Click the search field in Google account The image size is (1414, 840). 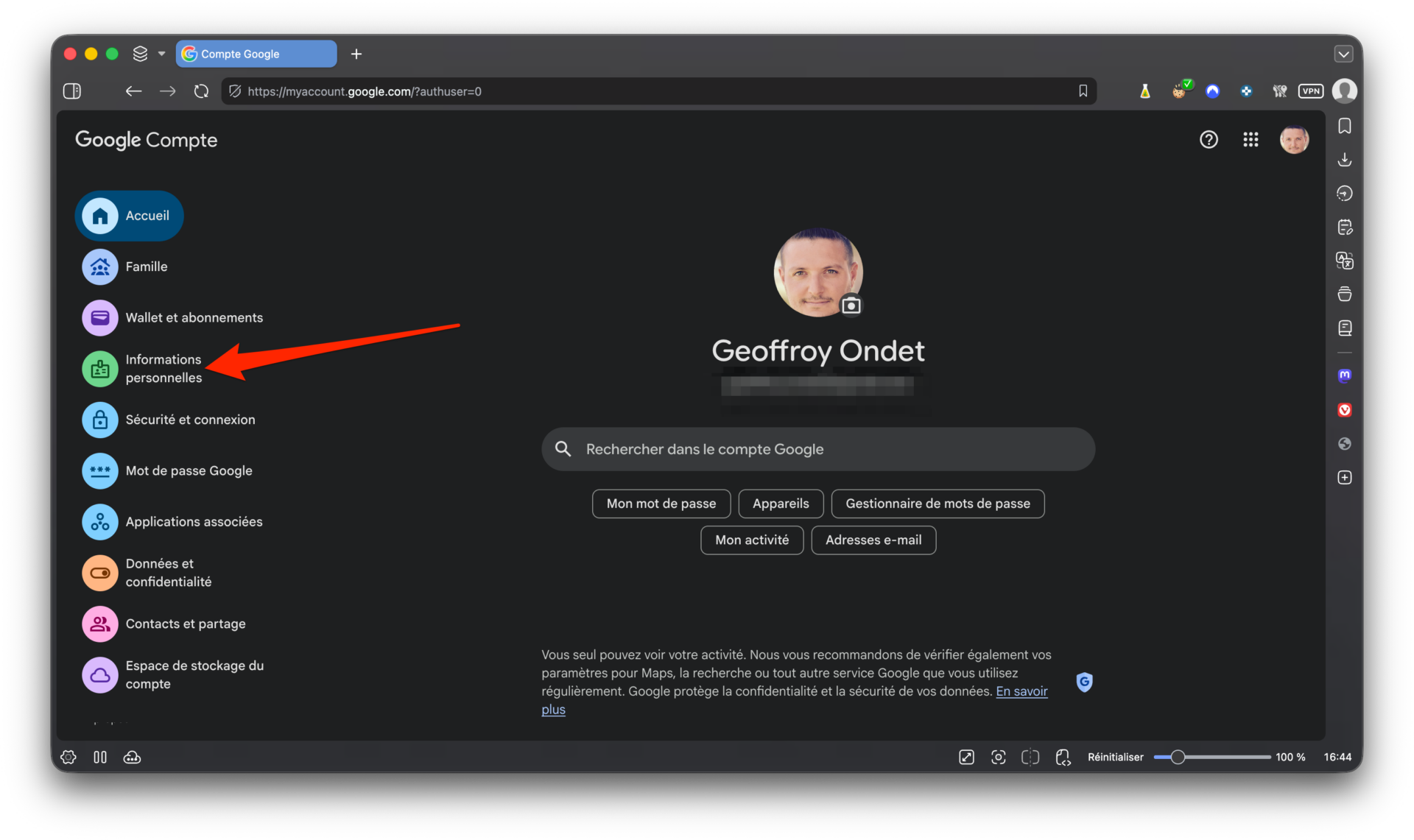[x=818, y=449]
